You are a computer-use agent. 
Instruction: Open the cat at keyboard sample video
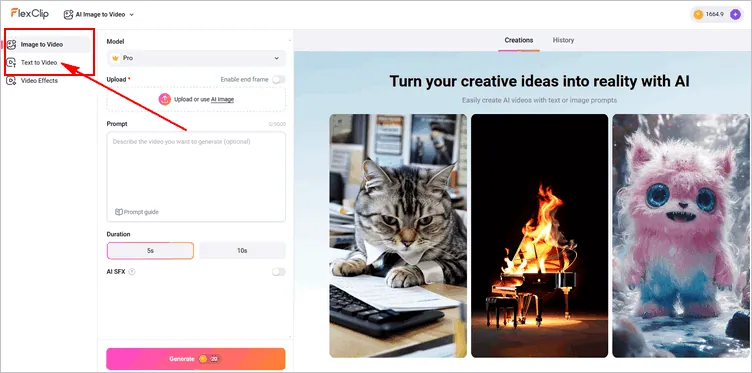tap(398, 235)
